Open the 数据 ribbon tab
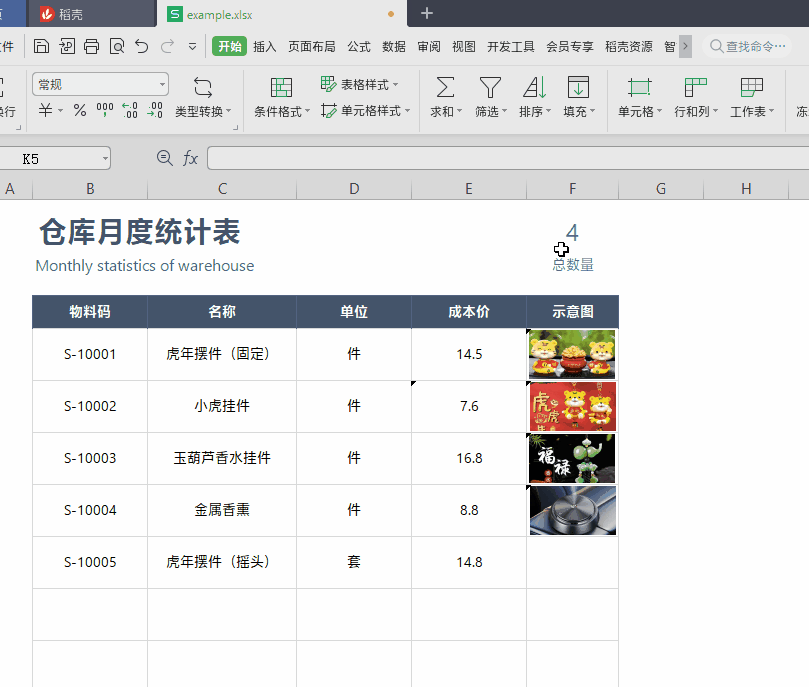This screenshot has height=687, width=809. pos(394,46)
